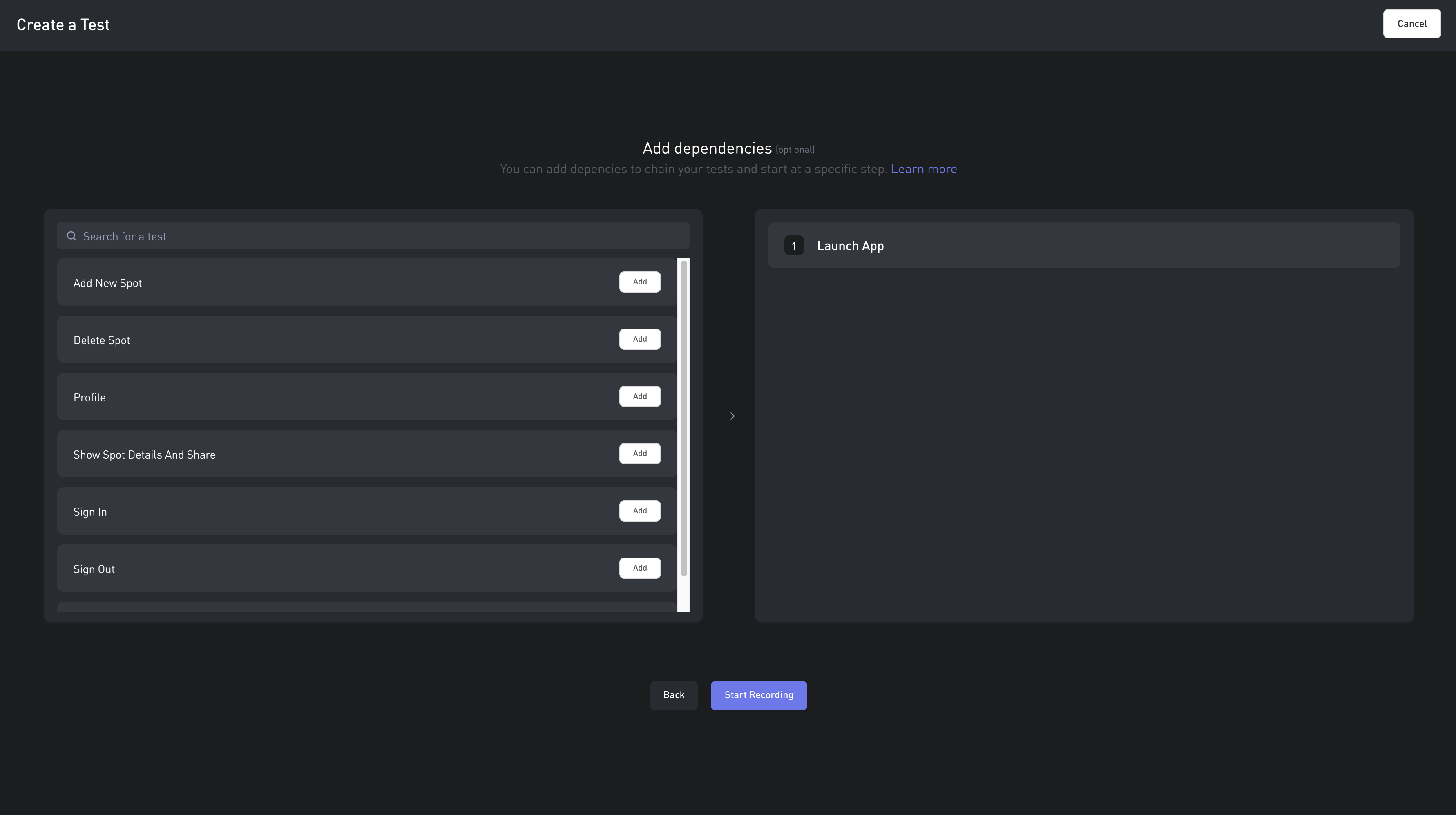
Task: Go Back to previous step
Action: click(673, 695)
